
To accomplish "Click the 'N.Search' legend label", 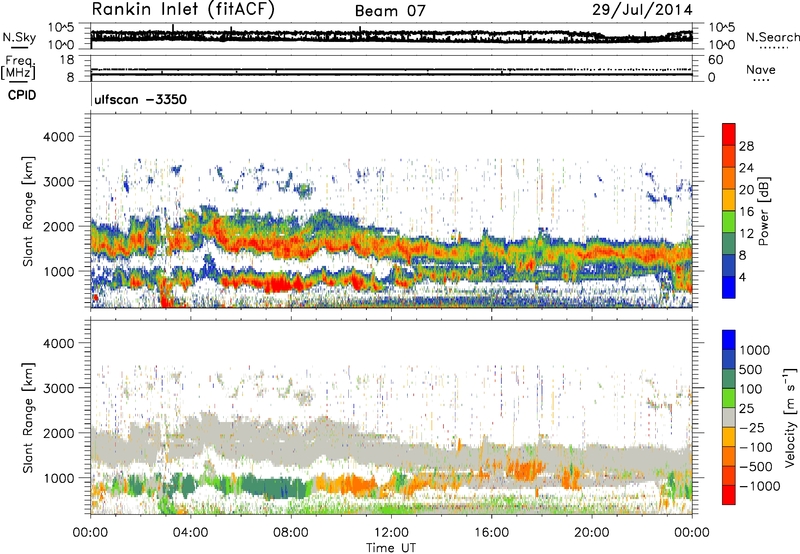I will [772, 37].
